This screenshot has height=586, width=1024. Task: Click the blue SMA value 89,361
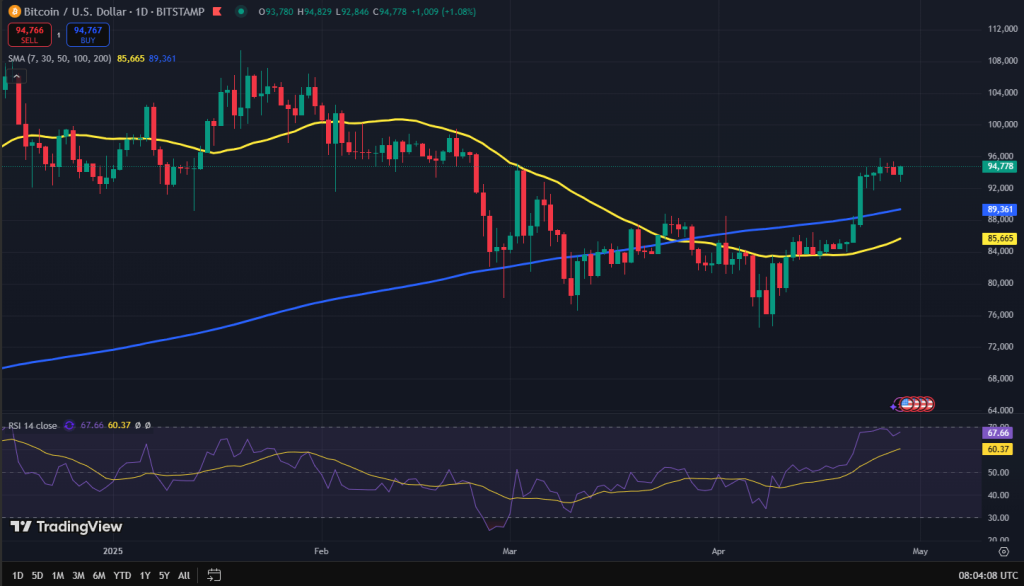(162, 59)
